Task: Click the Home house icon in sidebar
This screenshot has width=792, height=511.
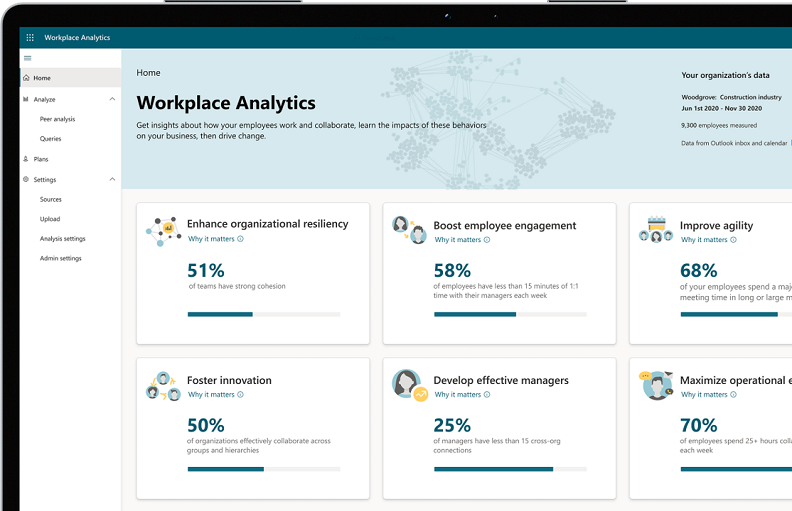Action: pyautogui.click(x=26, y=78)
